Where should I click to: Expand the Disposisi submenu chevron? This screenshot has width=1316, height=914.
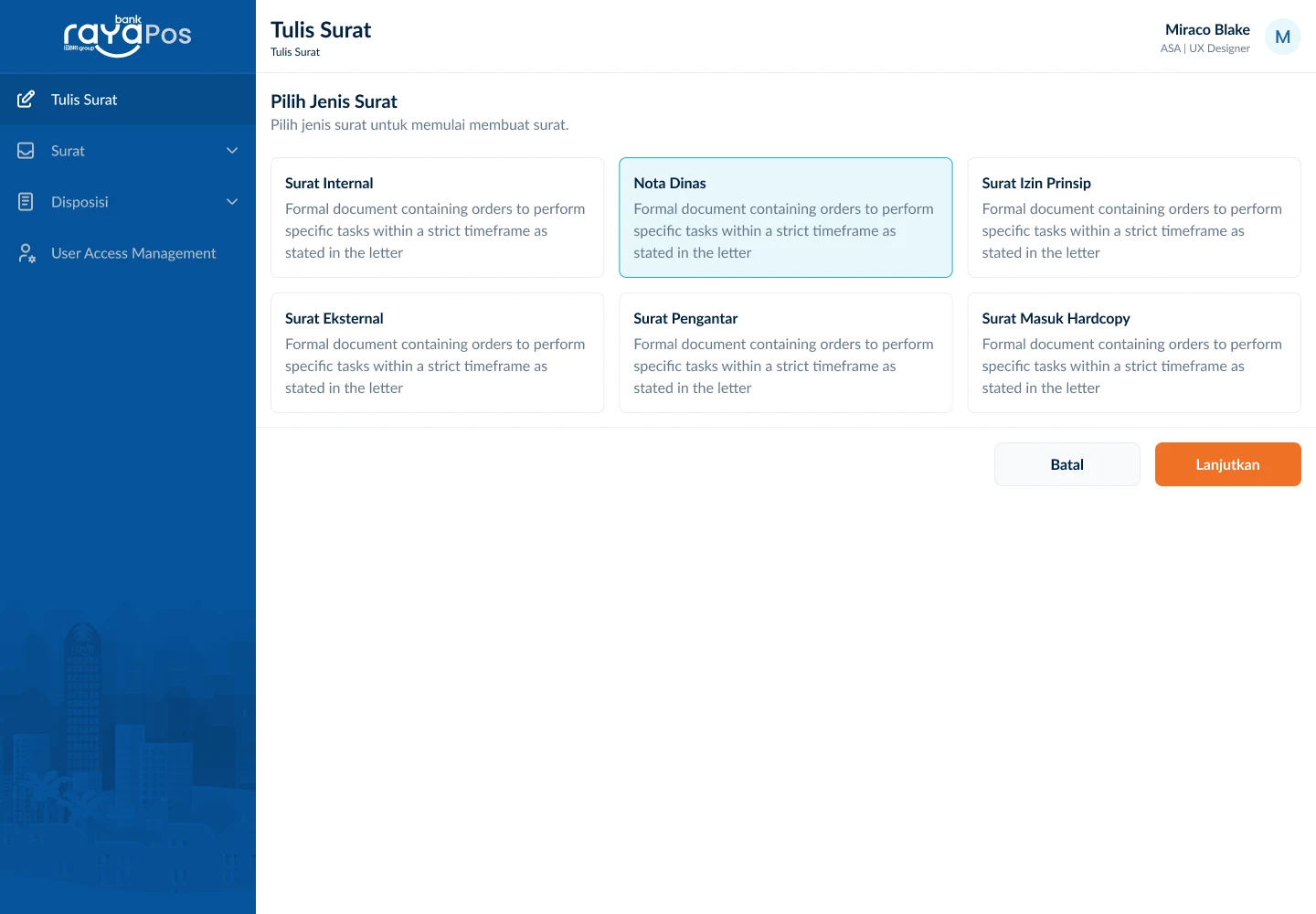click(x=232, y=202)
